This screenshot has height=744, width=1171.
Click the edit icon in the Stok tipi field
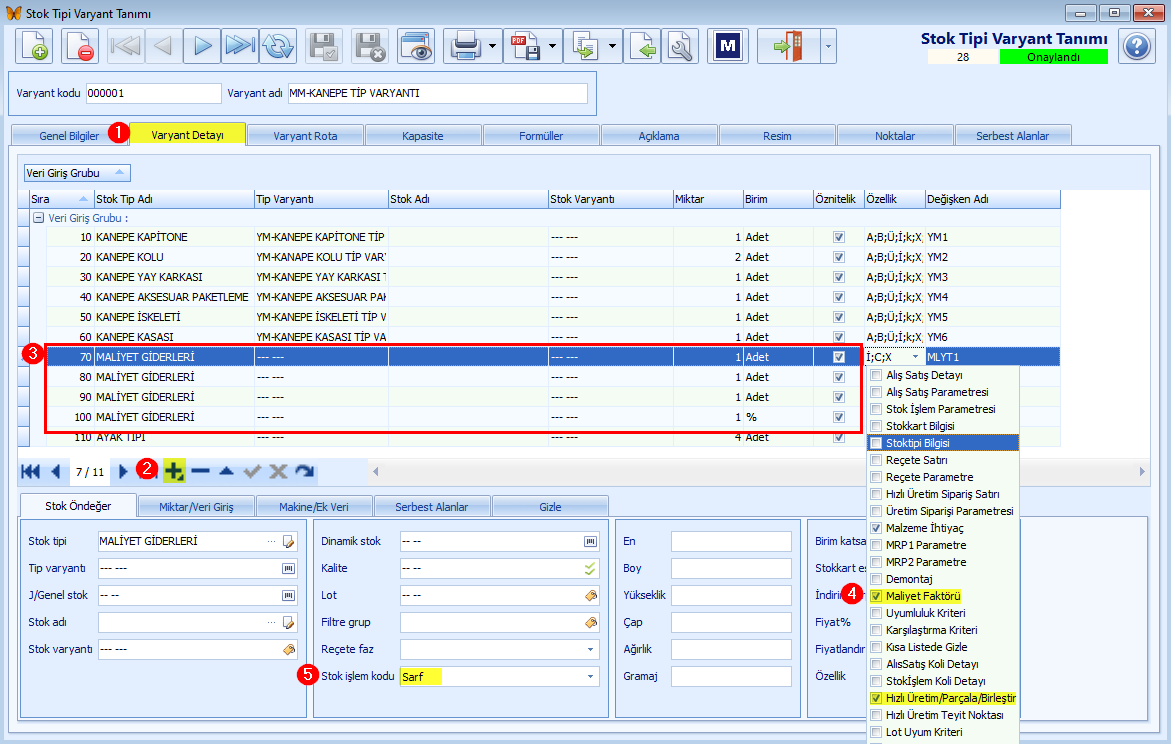(x=288, y=542)
